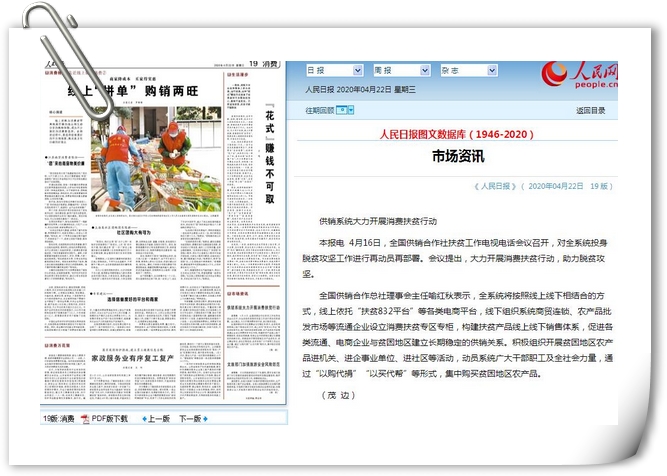Click the 19 消费 header on the page image
Viewport: 667px width, 476px height.
[263, 64]
